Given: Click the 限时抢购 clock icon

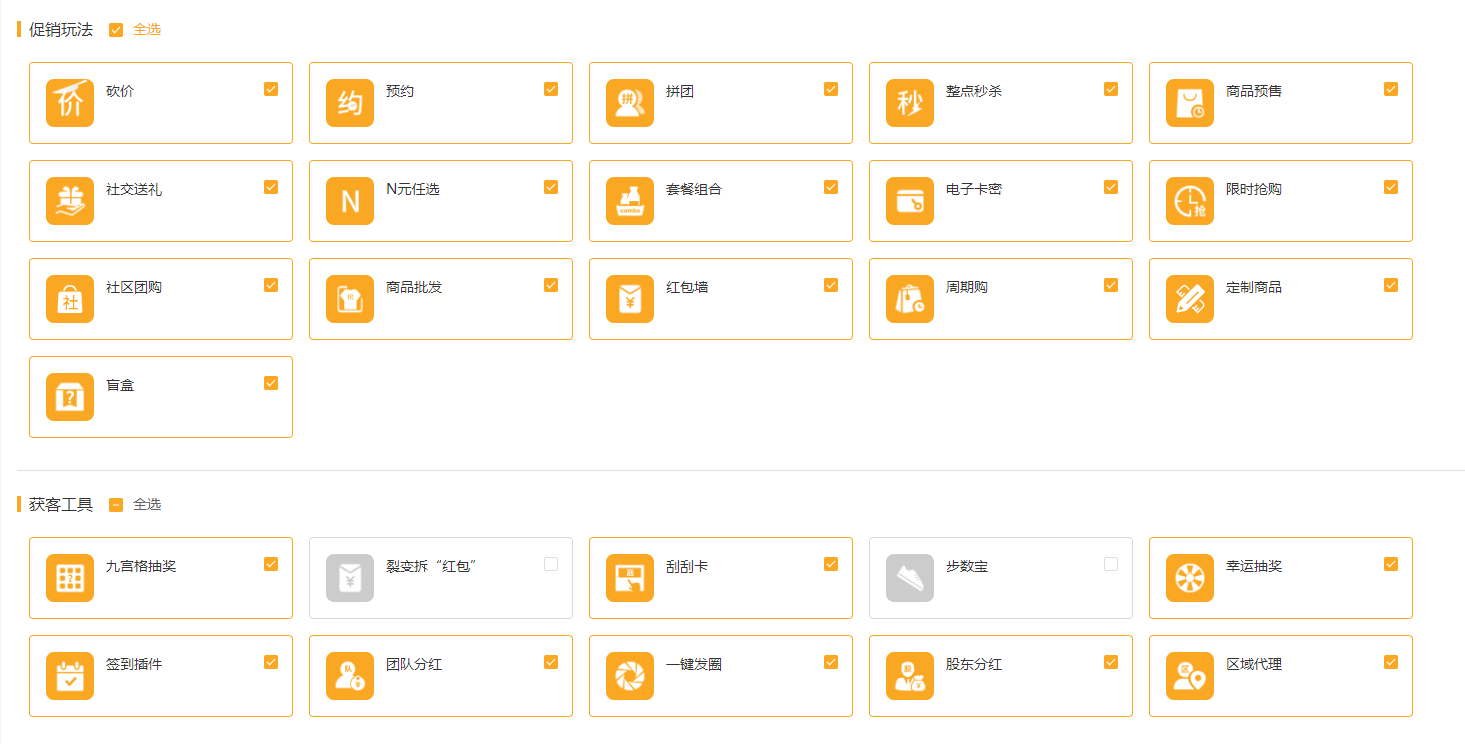Looking at the screenshot, I should click(x=1190, y=201).
